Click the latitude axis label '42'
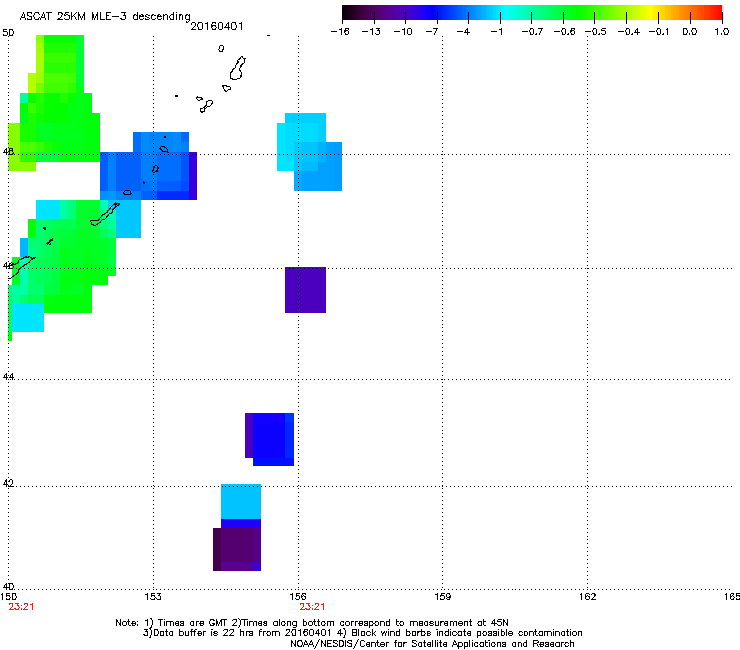The width and height of the screenshot is (740, 650). tap(8, 483)
